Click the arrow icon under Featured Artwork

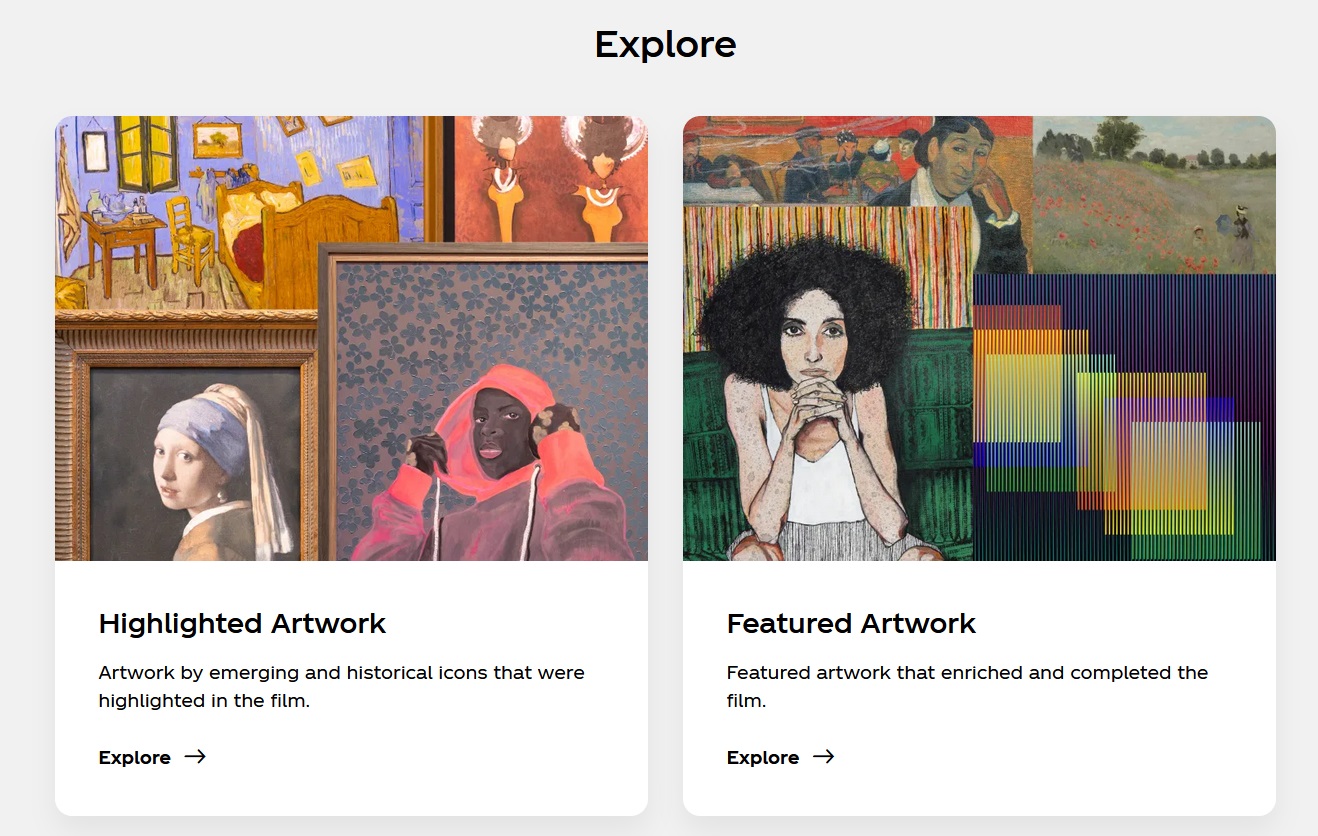(823, 757)
